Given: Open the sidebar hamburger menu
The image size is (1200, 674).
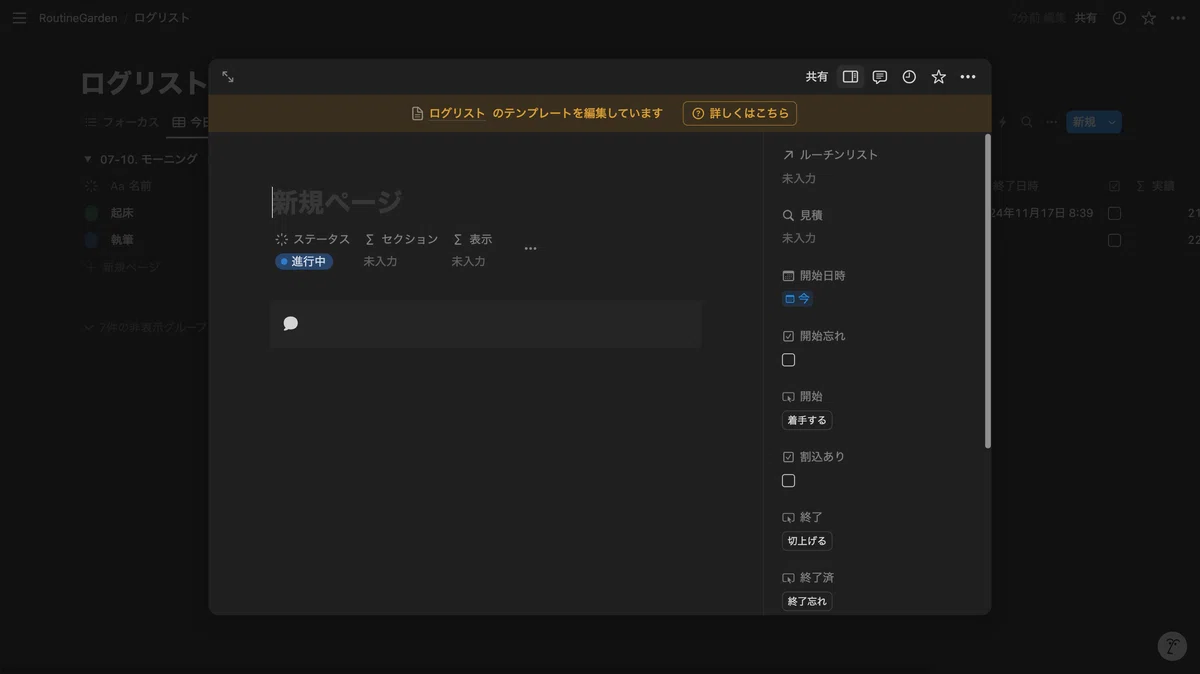Looking at the screenshot, I should [x=19, y=18].
